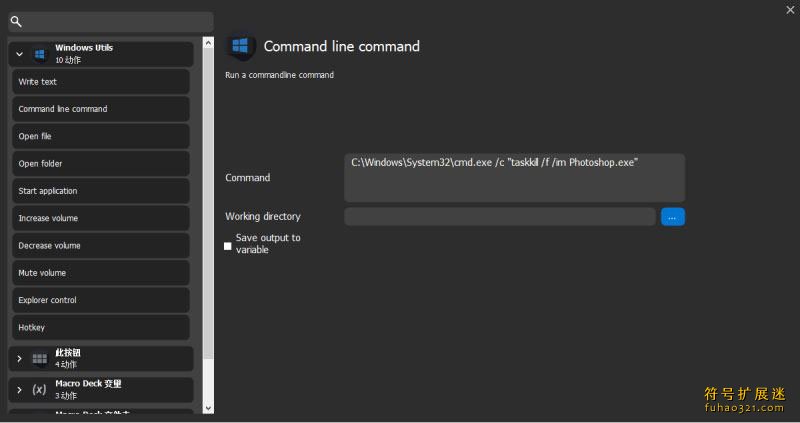Click the Macro Deck variables (x) icon
The width and height of the screenshot is (800, 423).
pos(39,390)
